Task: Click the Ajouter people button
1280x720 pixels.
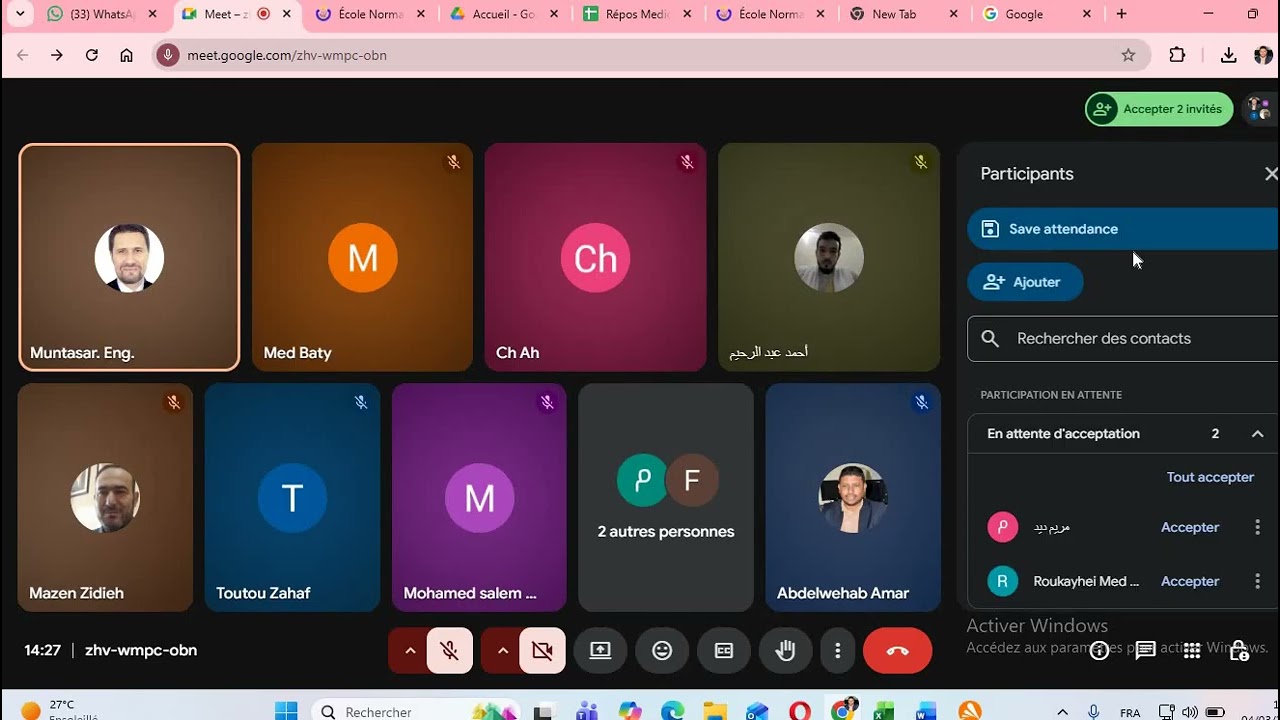Action: tap(1025, 282)
